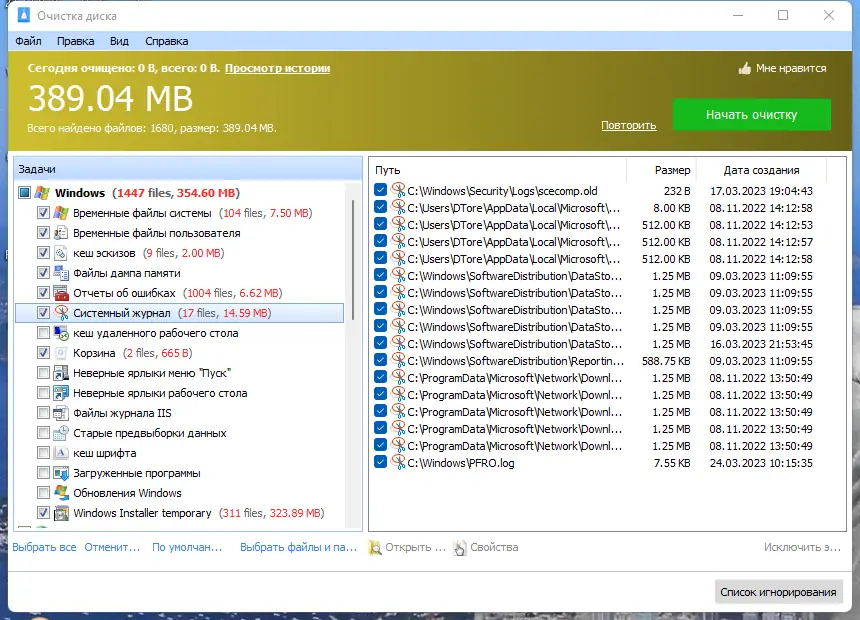Sort by the 'Дата создания' column header
The height and width of the screenshot is (620, 860).
point(761,170)
